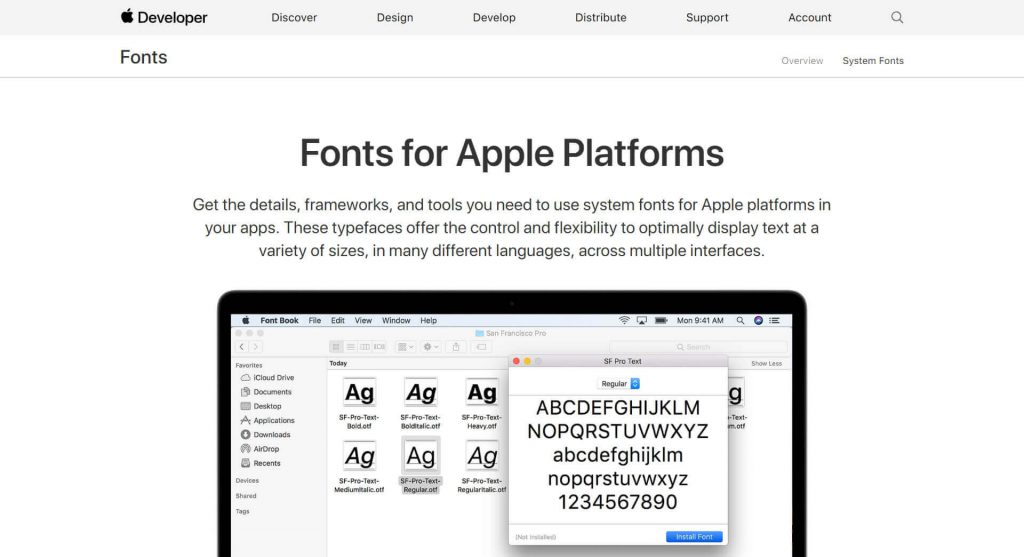Screen dimensions: 1024x557
Task: Open the Font Book File menu
Action: point(315,321)
